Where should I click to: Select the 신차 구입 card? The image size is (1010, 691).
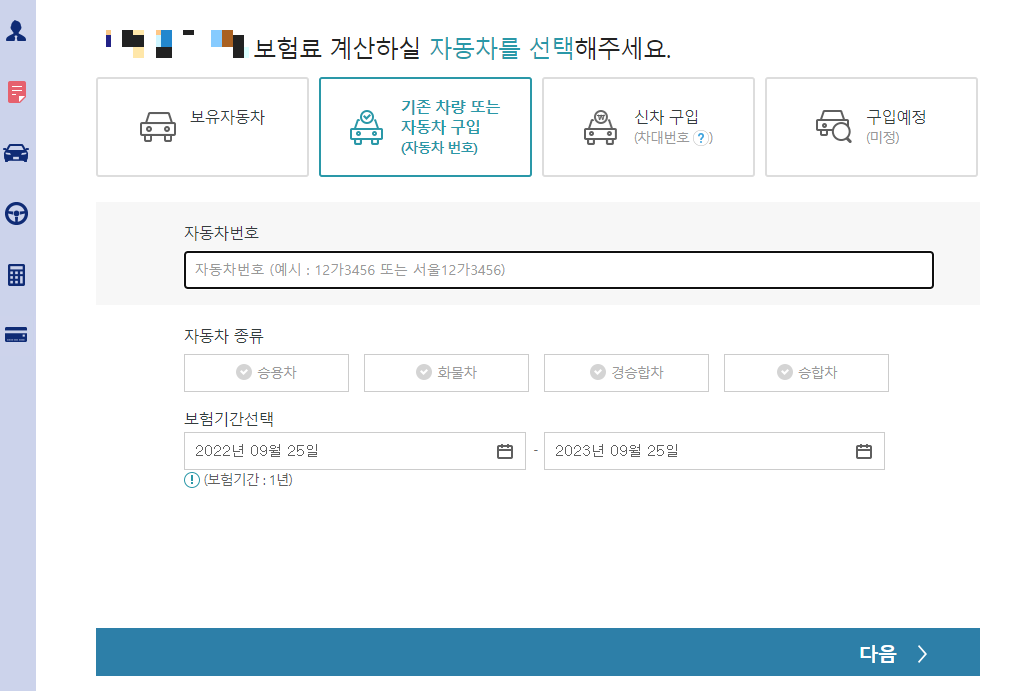tap(648, 127)
